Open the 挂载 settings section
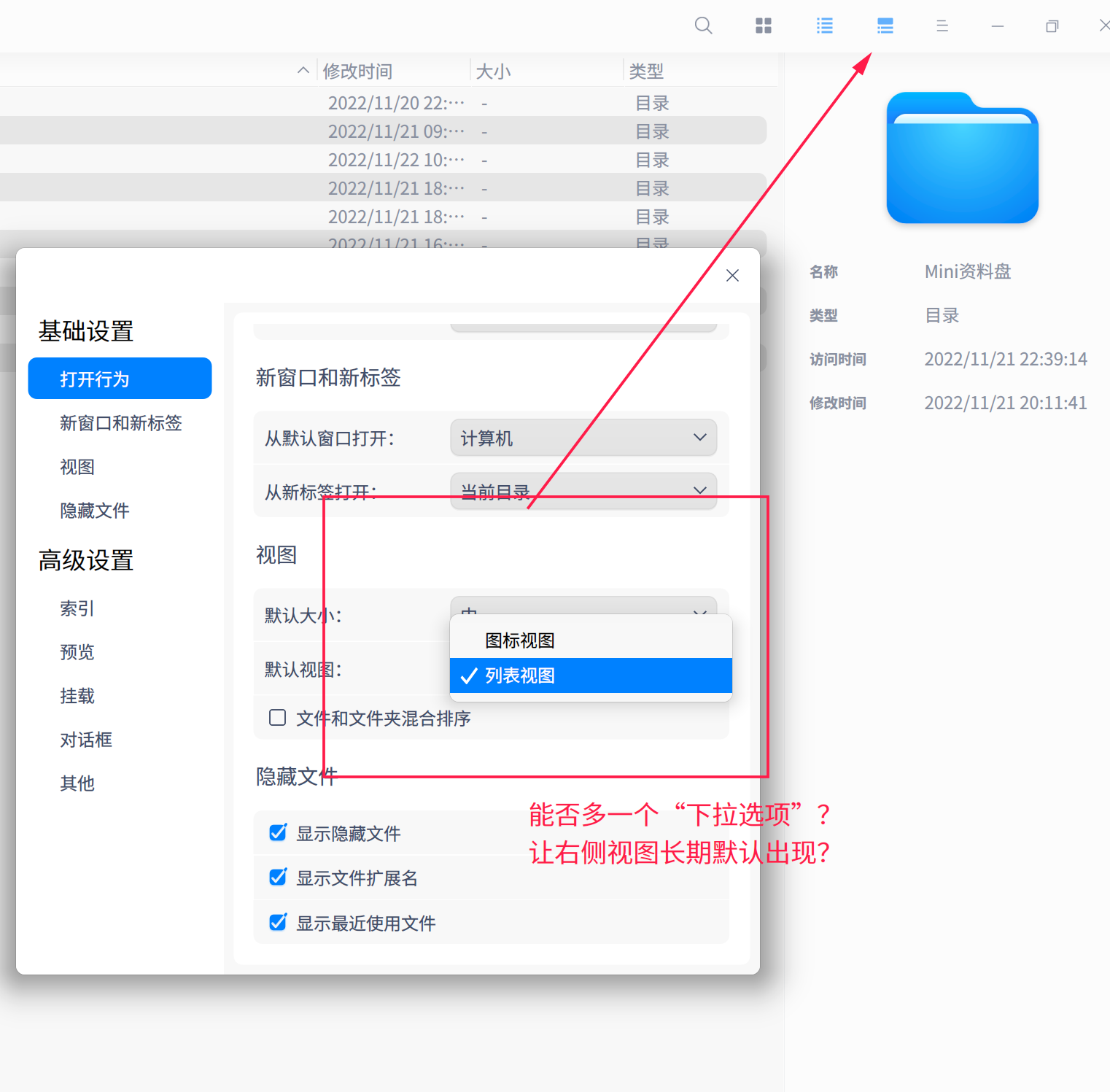This screenshot has width=1110, height=1092. 77,696
